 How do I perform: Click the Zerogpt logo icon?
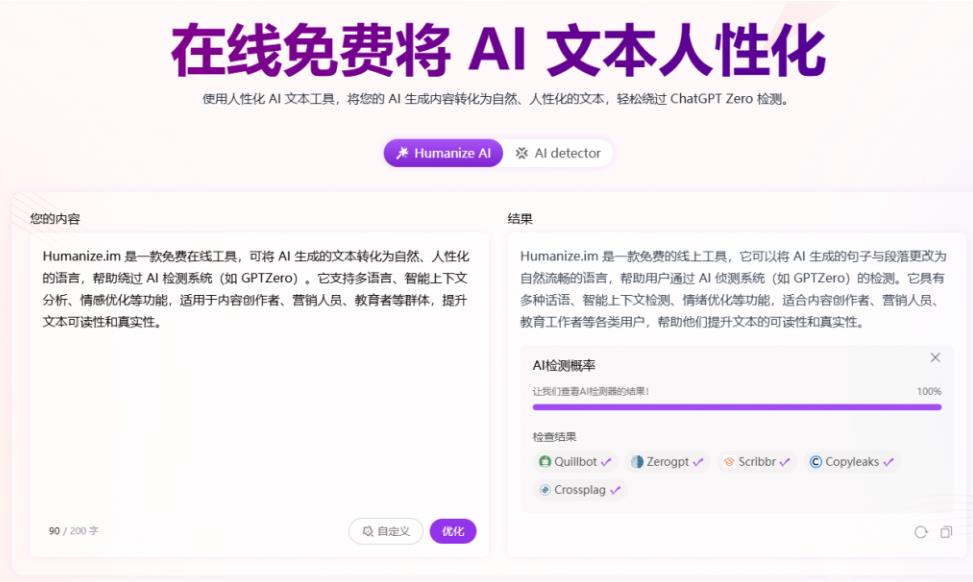point(637,462)
